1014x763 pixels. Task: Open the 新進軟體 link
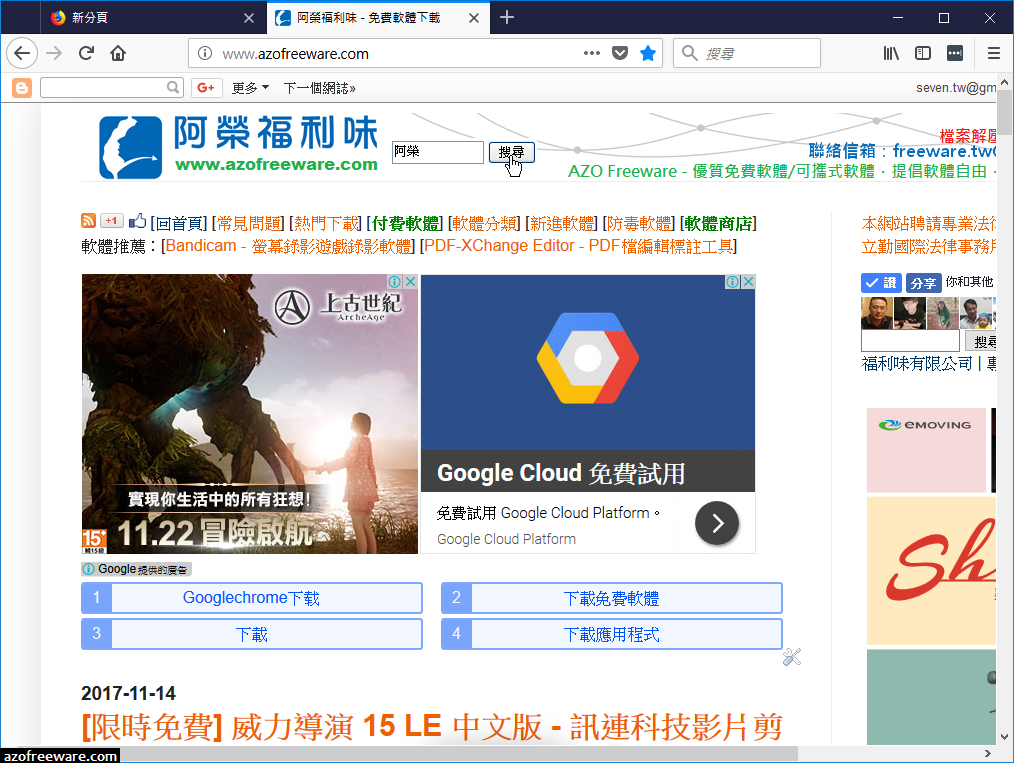pyautogui.click(x=562, y=224)
